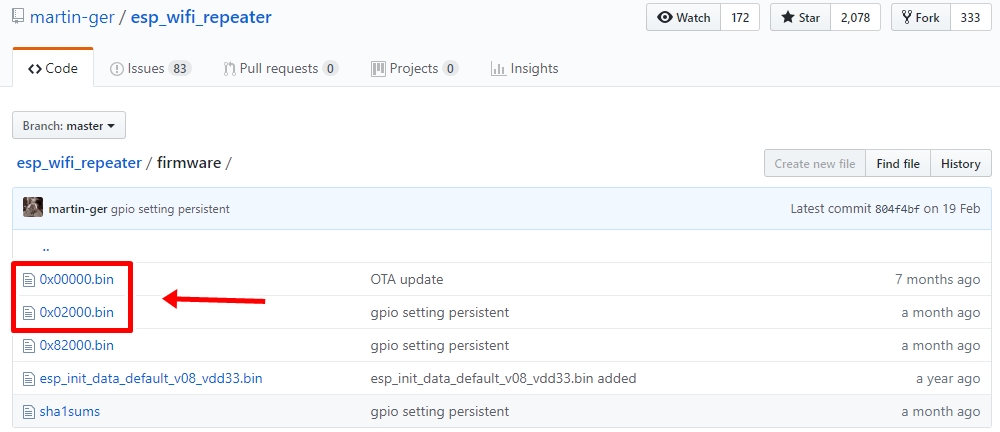Open martin-ger user profile link

(72, 17)
